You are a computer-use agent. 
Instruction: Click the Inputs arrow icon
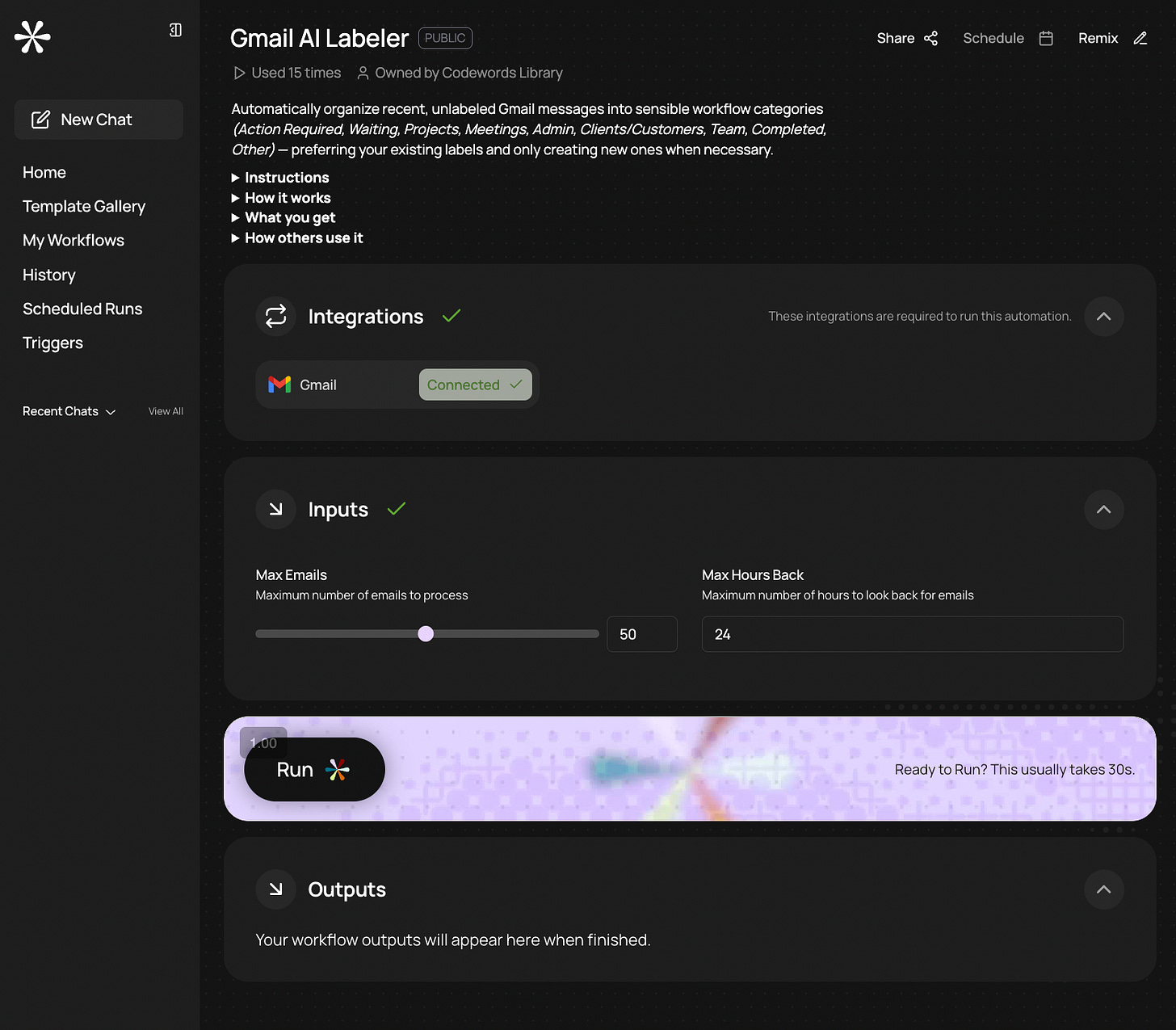pyautogui.click(x=275, y=509)
